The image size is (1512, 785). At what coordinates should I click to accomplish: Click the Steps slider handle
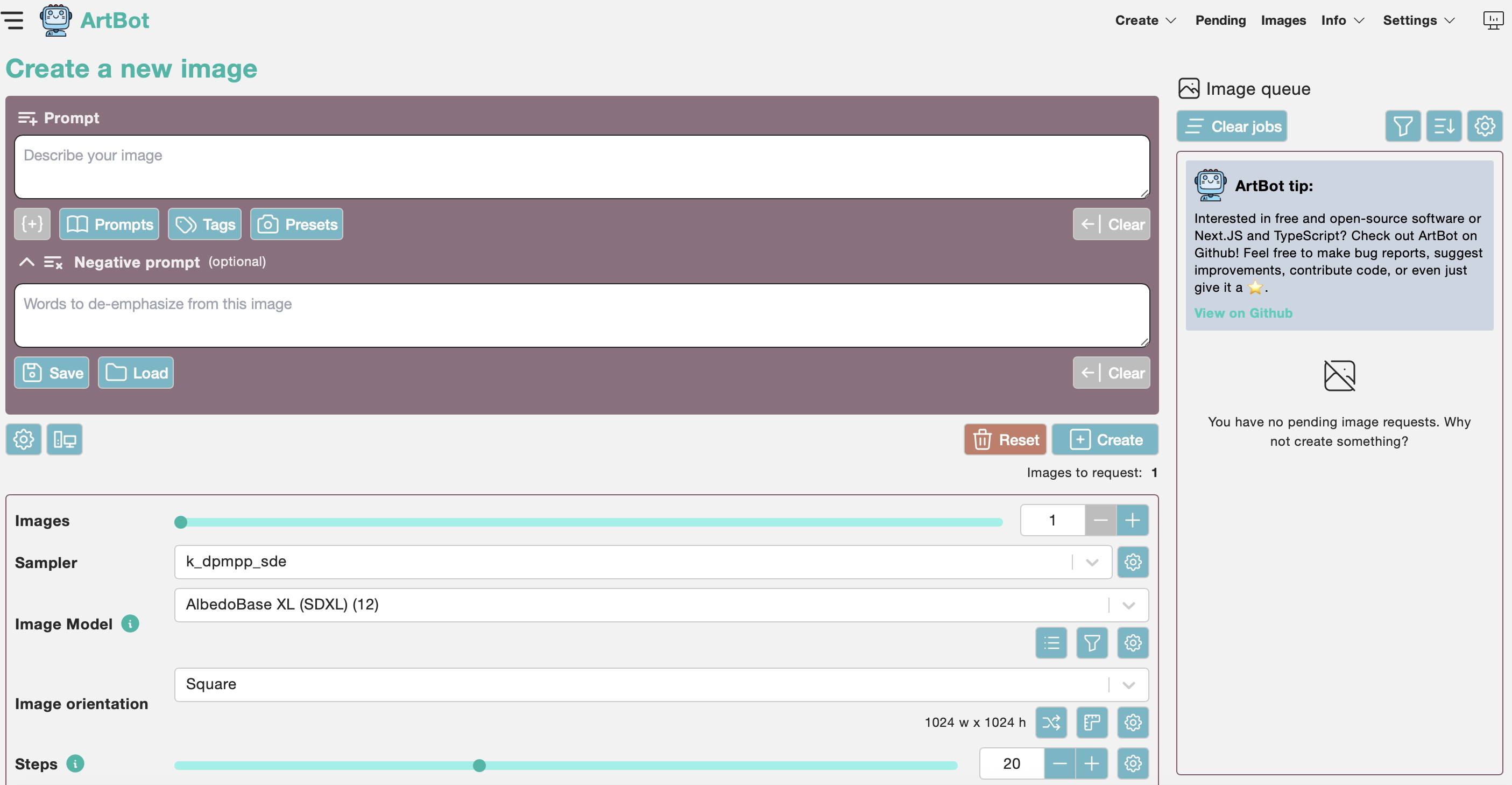coord(479,765)
